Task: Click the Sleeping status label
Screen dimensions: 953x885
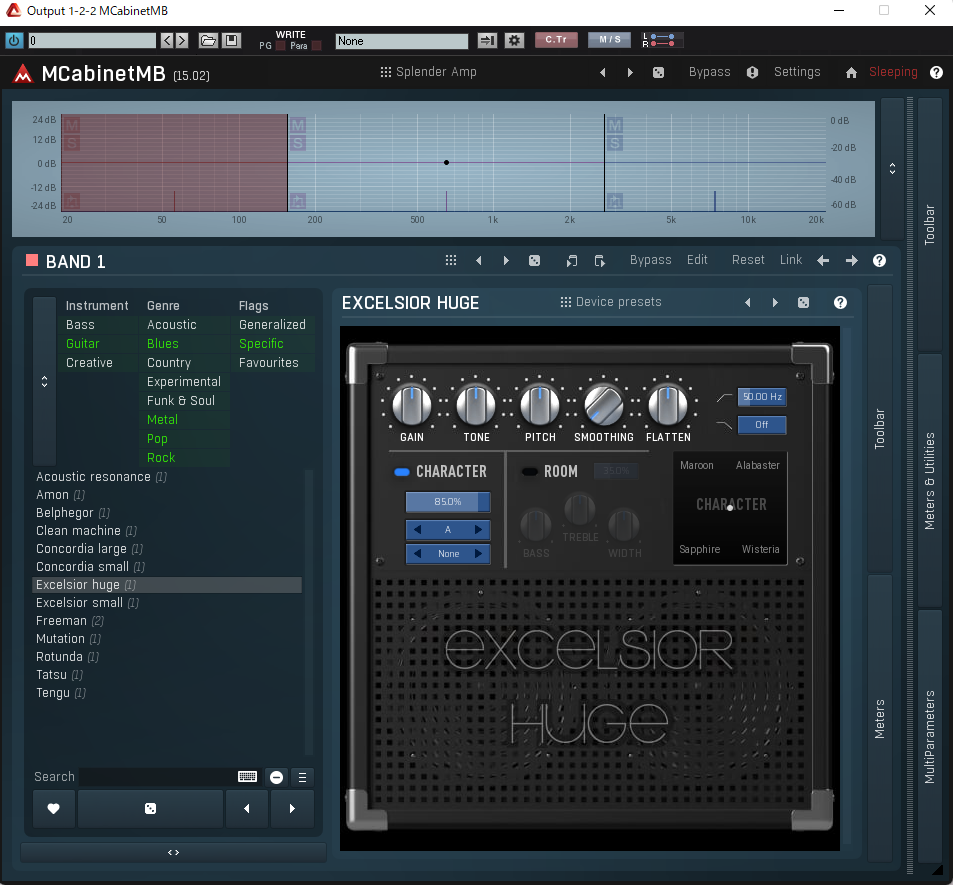Action: 893,72
